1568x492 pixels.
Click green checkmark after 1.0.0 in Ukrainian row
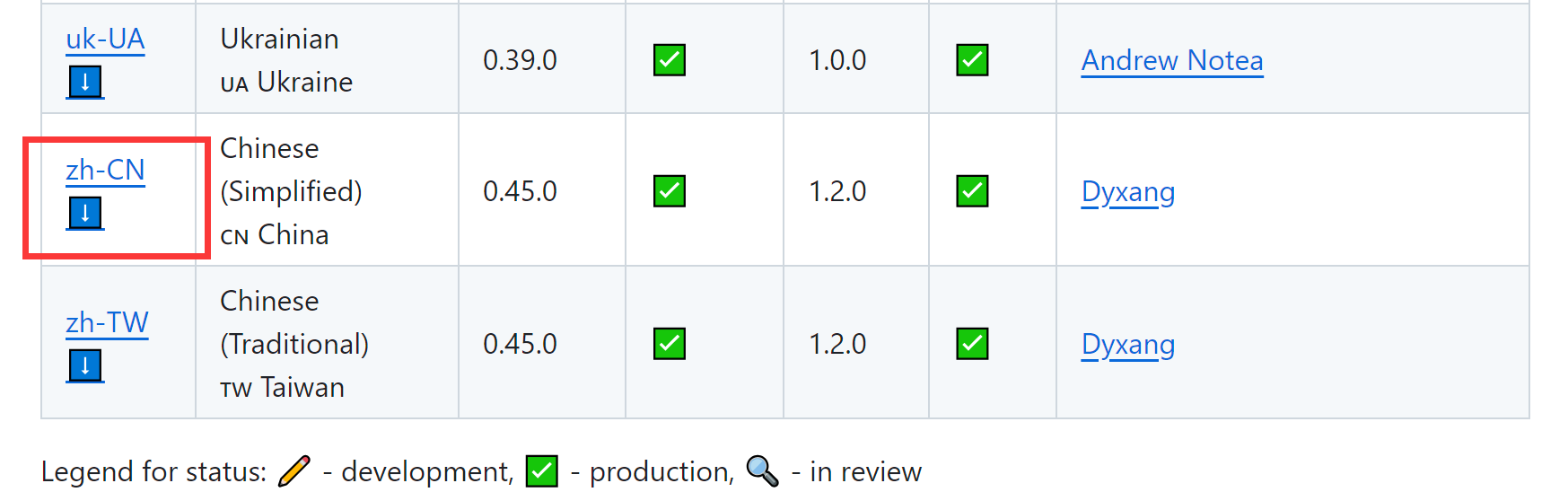click(972, 60)
